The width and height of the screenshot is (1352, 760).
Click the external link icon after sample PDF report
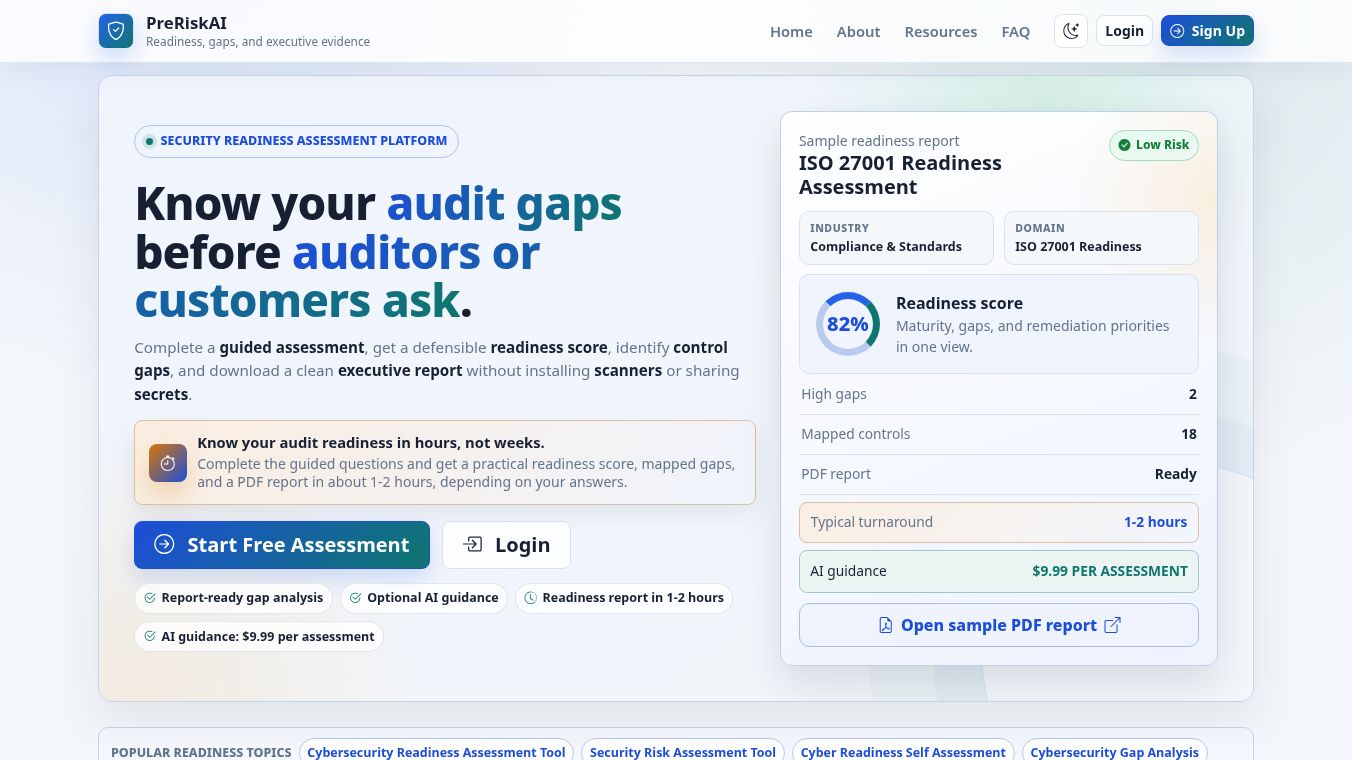pyautogui.click(x=1113, y=625)
